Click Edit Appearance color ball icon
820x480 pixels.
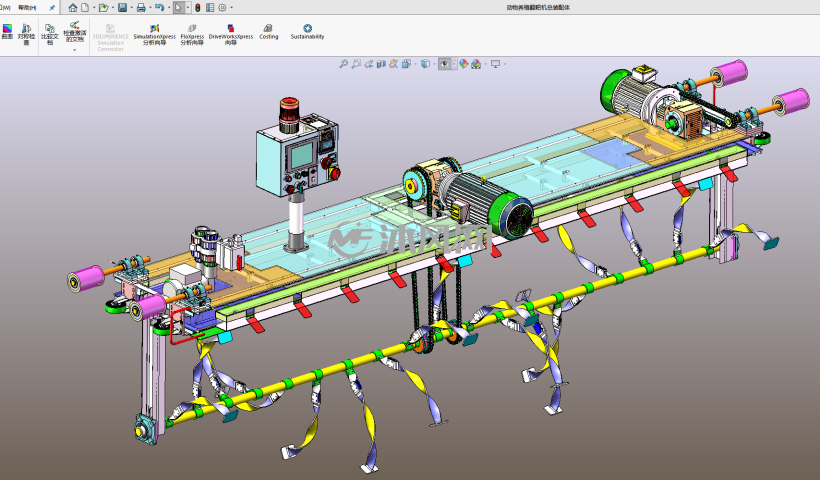click(x=463, y=64)
